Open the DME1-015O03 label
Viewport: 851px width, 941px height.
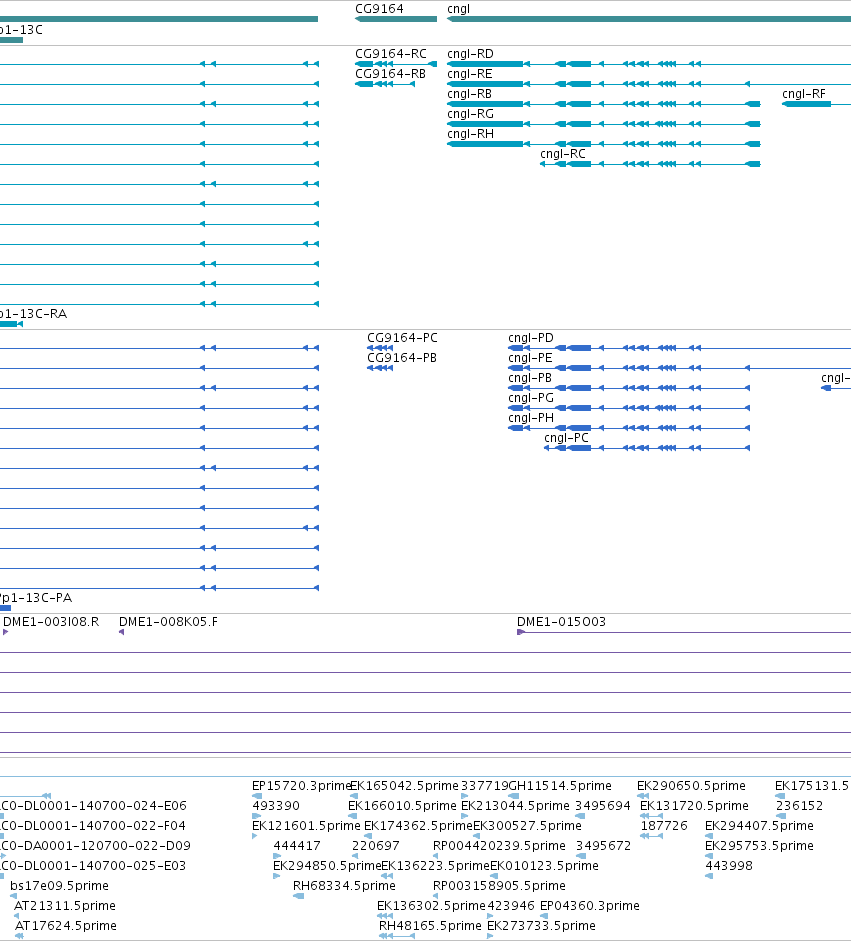[562, 621]
